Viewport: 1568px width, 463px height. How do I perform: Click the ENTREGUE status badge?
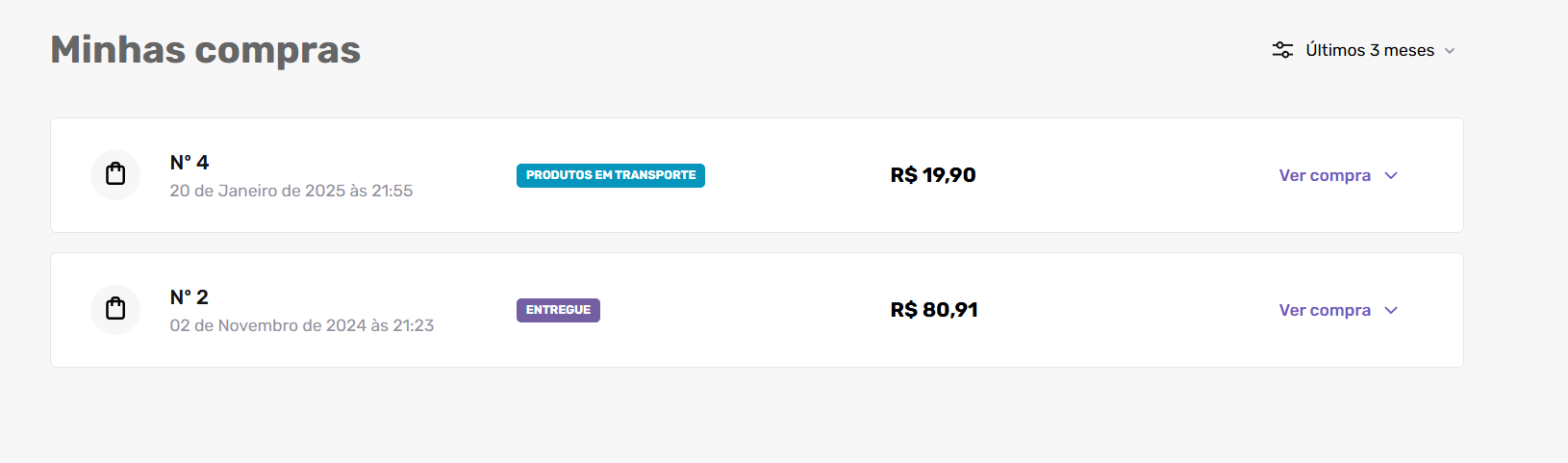tap(558, 310)
